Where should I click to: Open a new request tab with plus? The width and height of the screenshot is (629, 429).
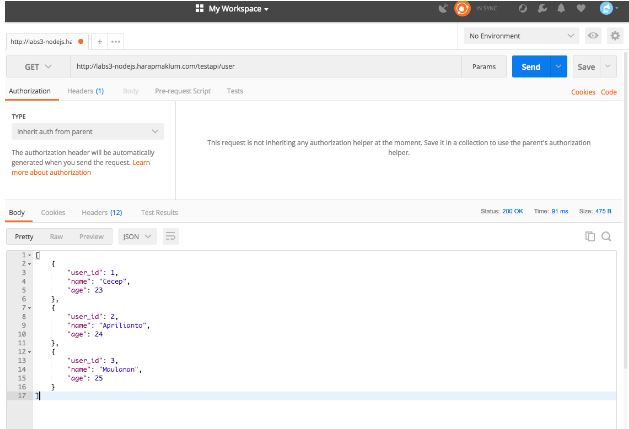click(x=100, y=41)
